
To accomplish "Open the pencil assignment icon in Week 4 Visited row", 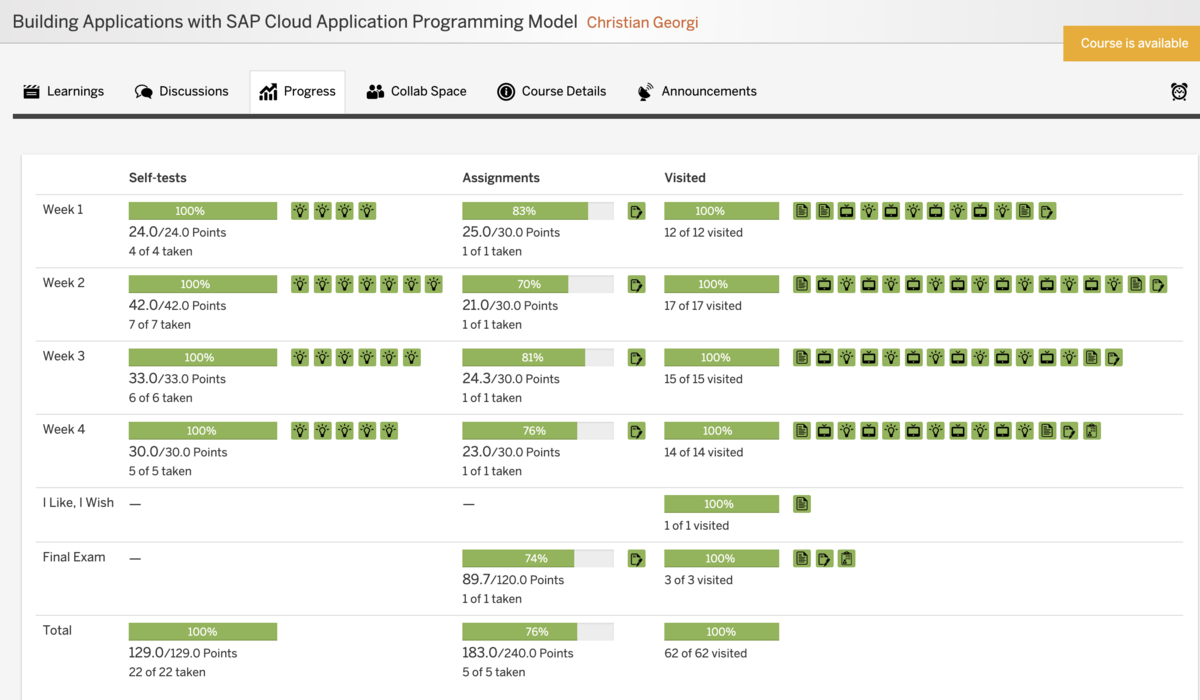I will point(1069,431).
